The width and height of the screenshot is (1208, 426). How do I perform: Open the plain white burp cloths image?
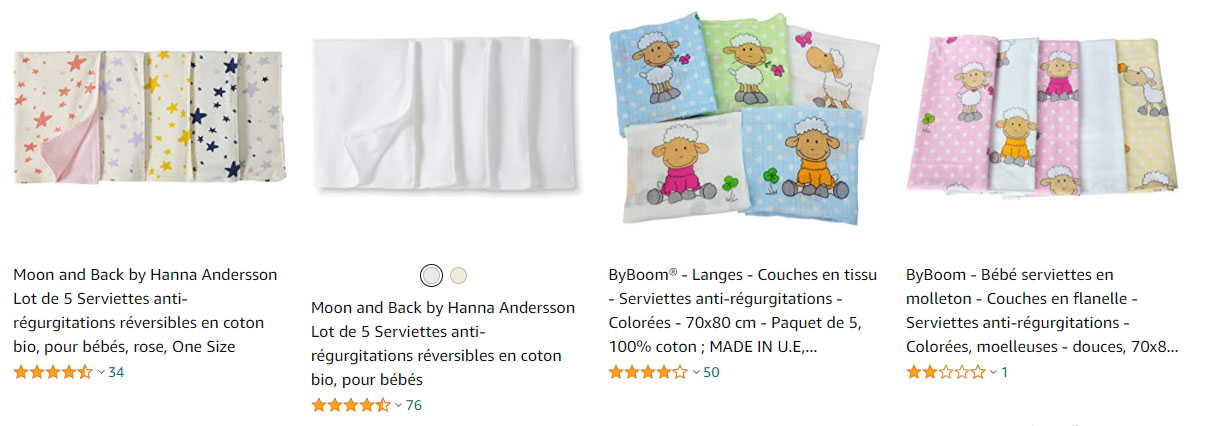445,115
